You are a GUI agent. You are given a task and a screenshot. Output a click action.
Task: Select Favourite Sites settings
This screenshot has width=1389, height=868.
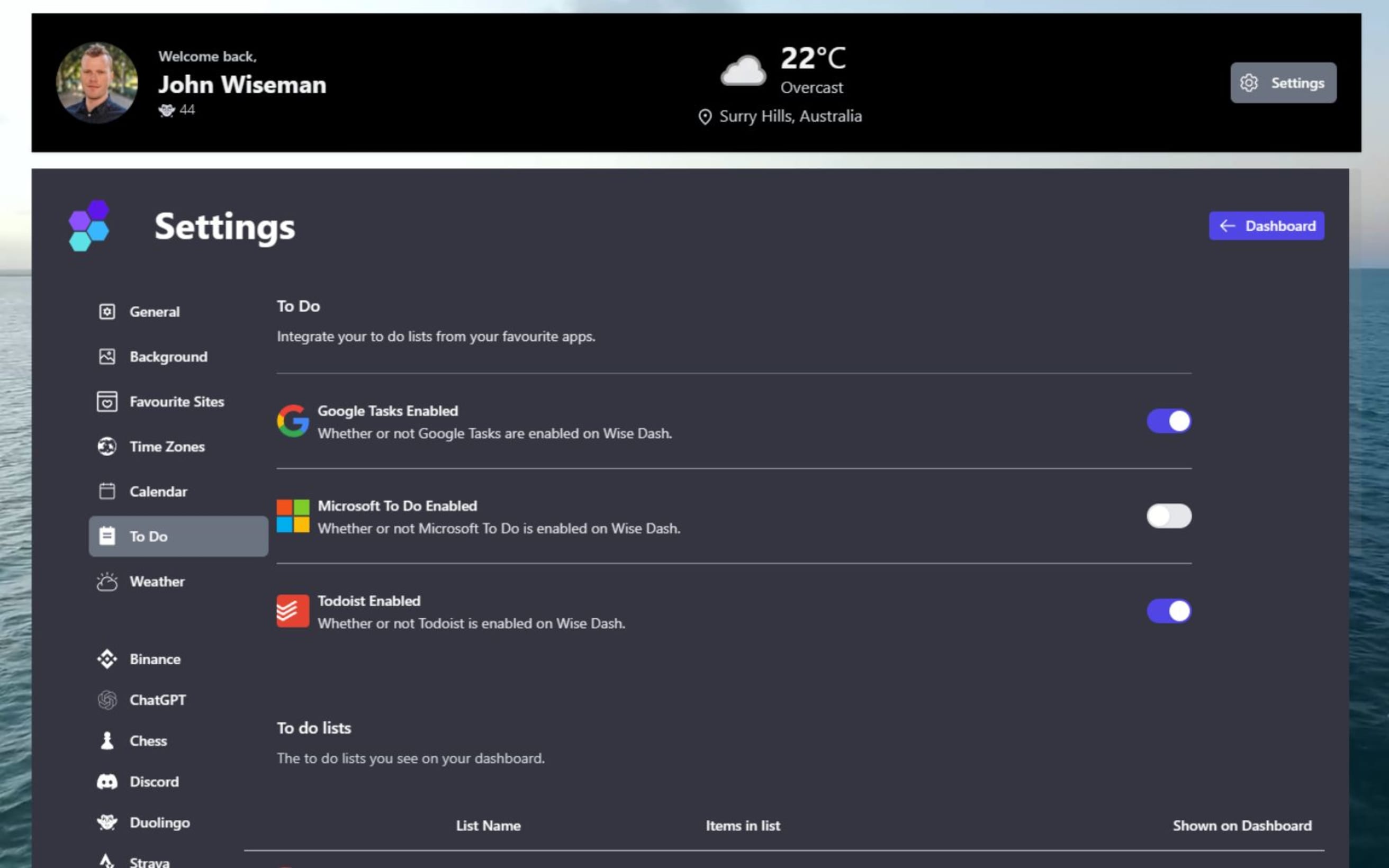(x=177, y=401)
